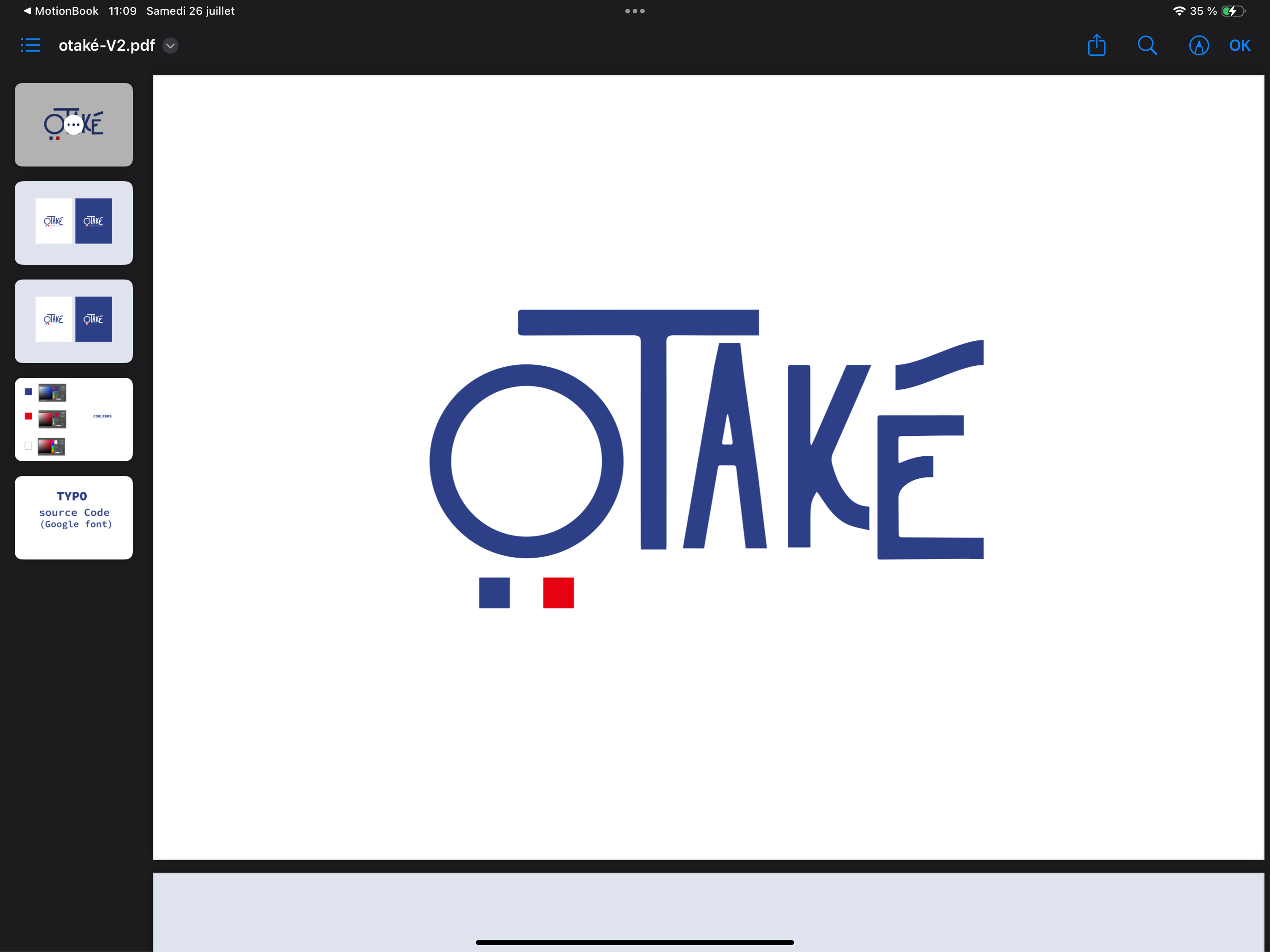This screenshot has height=952, width=1270.
Task: Open the otaké-V2.pdf file name menu
Action: pos(107,45)
